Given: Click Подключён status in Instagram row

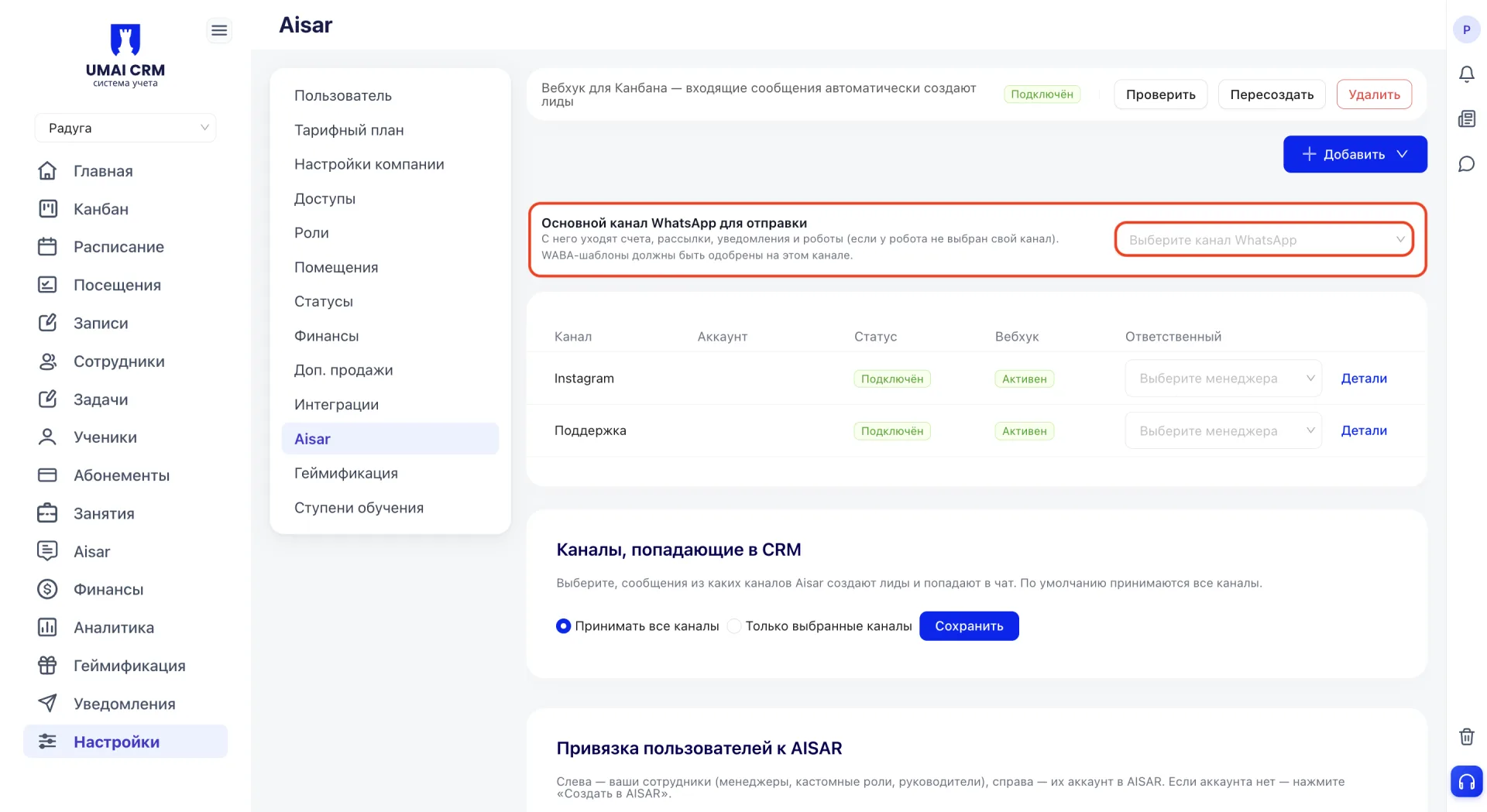Looking at the screenshot, I should (x=892, y=379).
